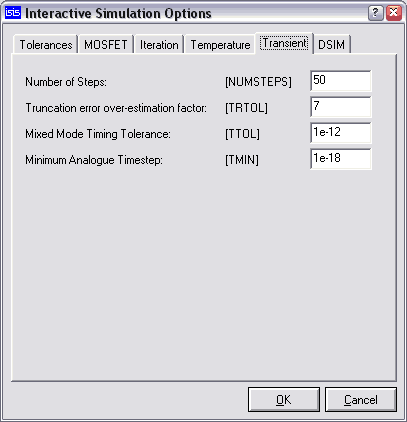Focus the Mixed Mode Timing Tolerance field

point(341,133)
